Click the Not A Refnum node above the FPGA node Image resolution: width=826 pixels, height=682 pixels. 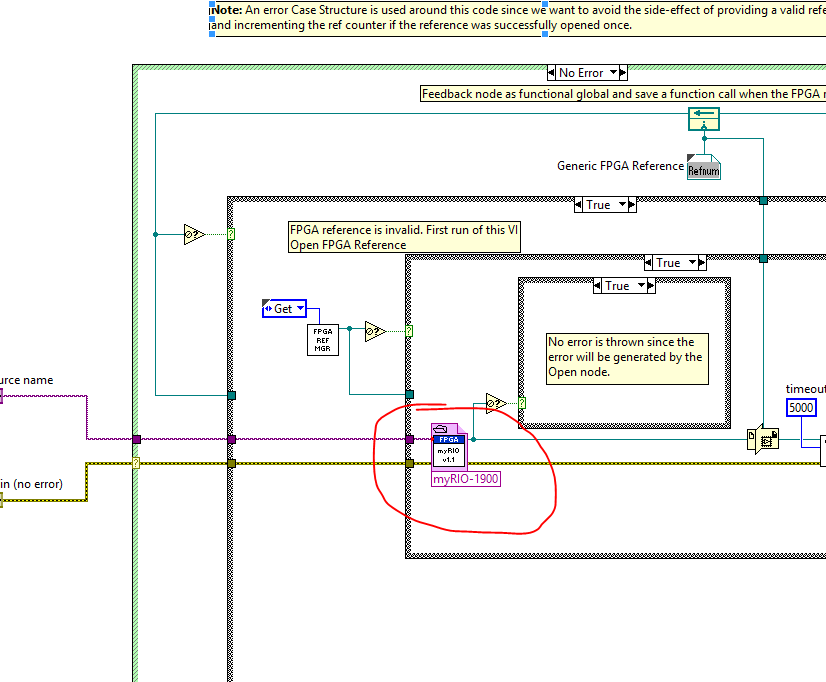495,403
